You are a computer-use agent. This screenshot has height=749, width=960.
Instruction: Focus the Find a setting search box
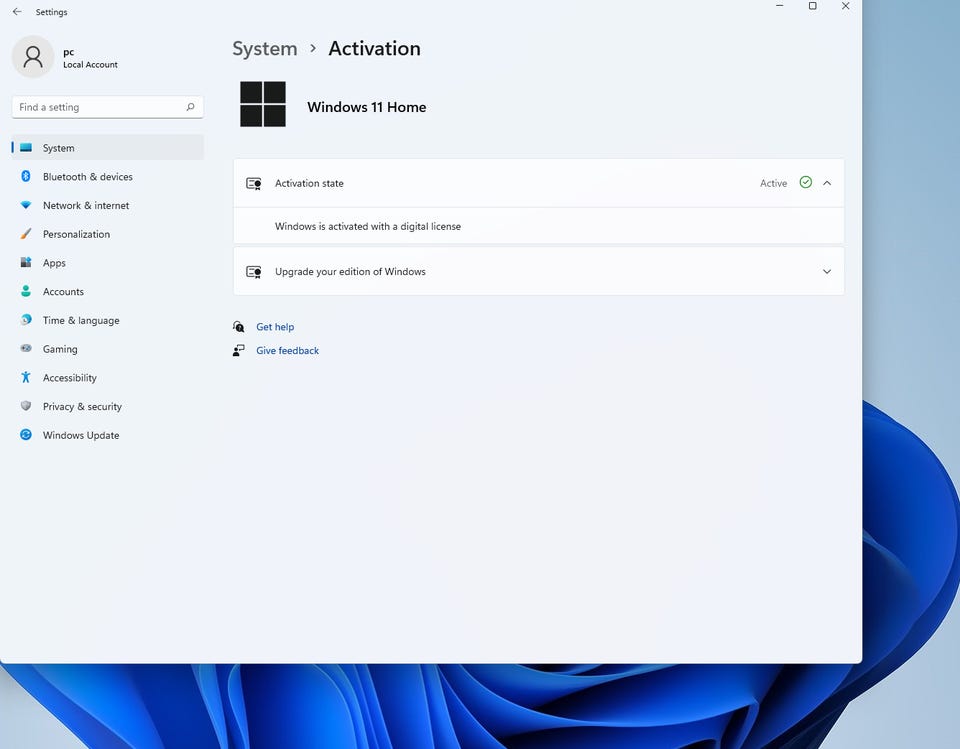pos(108,107)
